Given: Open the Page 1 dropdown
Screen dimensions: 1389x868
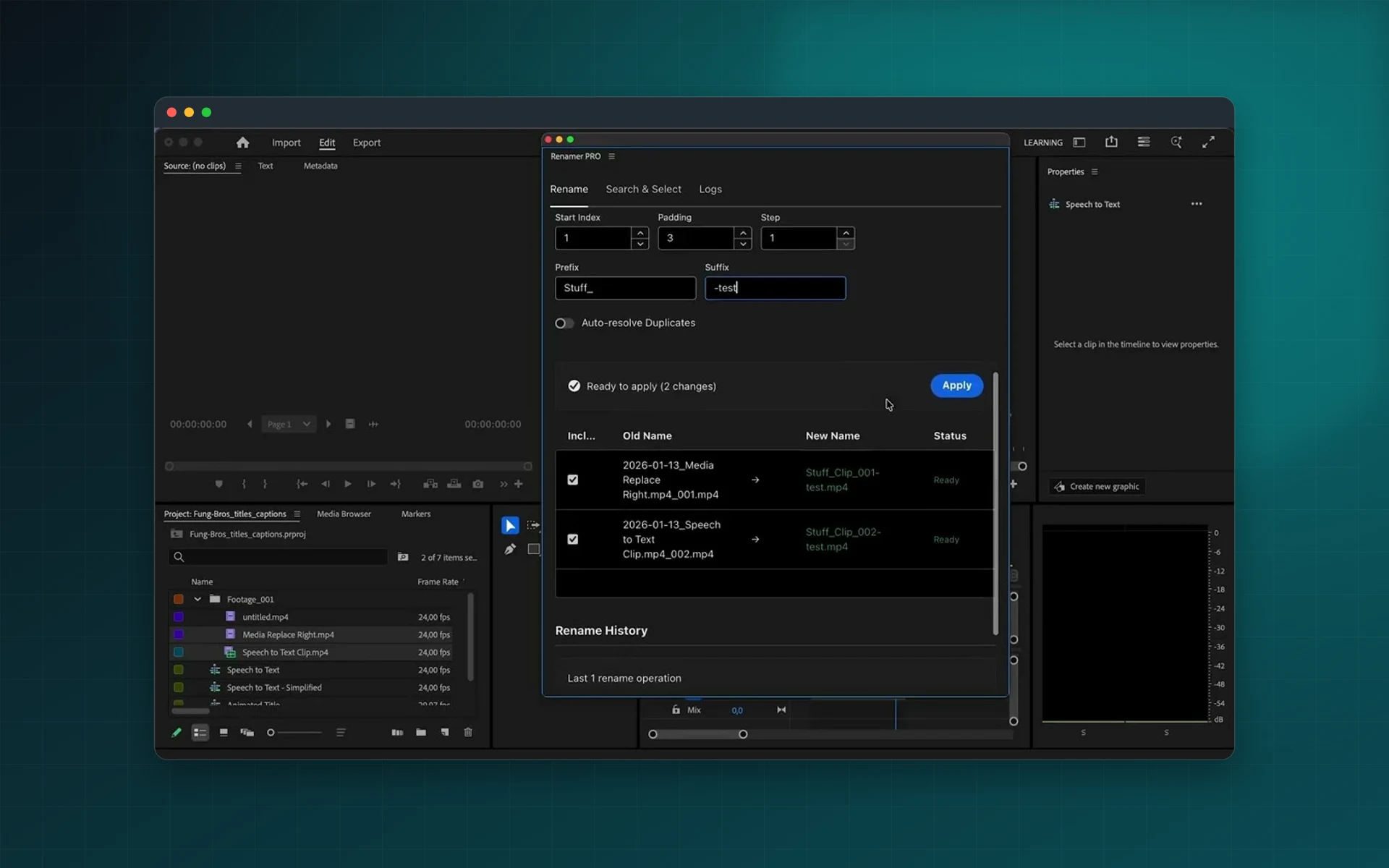Looking at the screenshot, I should coord(289,424).
